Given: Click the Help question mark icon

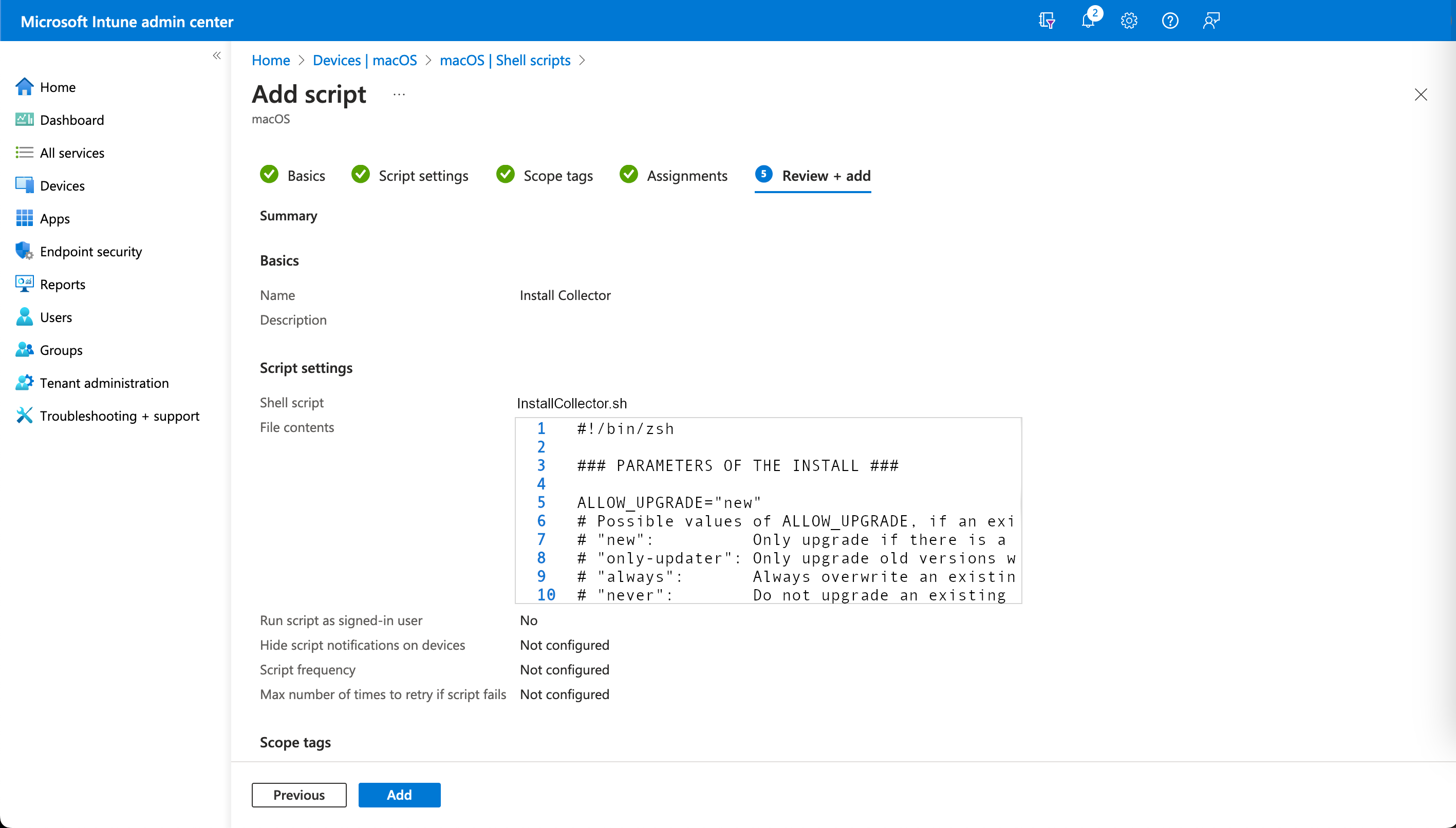Looking at the screenshot, I should 1170,21.
